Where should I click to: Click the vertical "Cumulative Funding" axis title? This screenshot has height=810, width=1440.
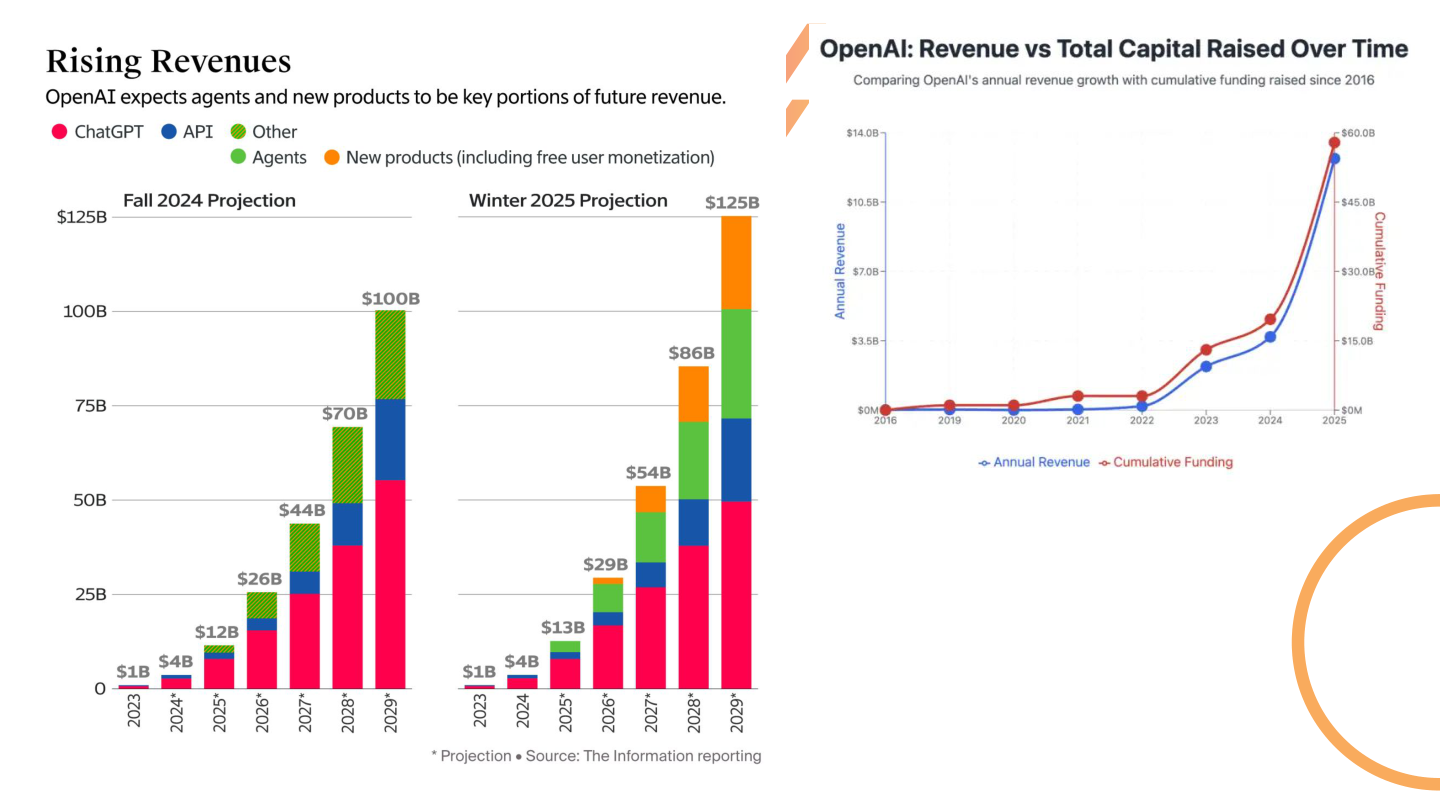pyautogui.click(x=1380, y=271)
